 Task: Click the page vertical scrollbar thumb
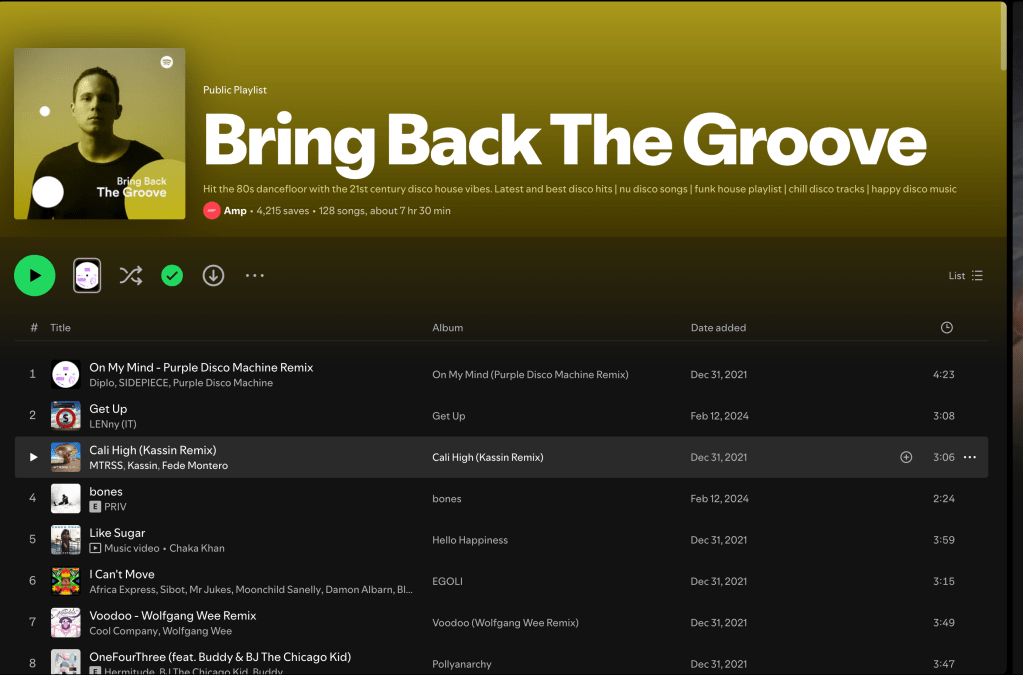[x=1003, y=36]
